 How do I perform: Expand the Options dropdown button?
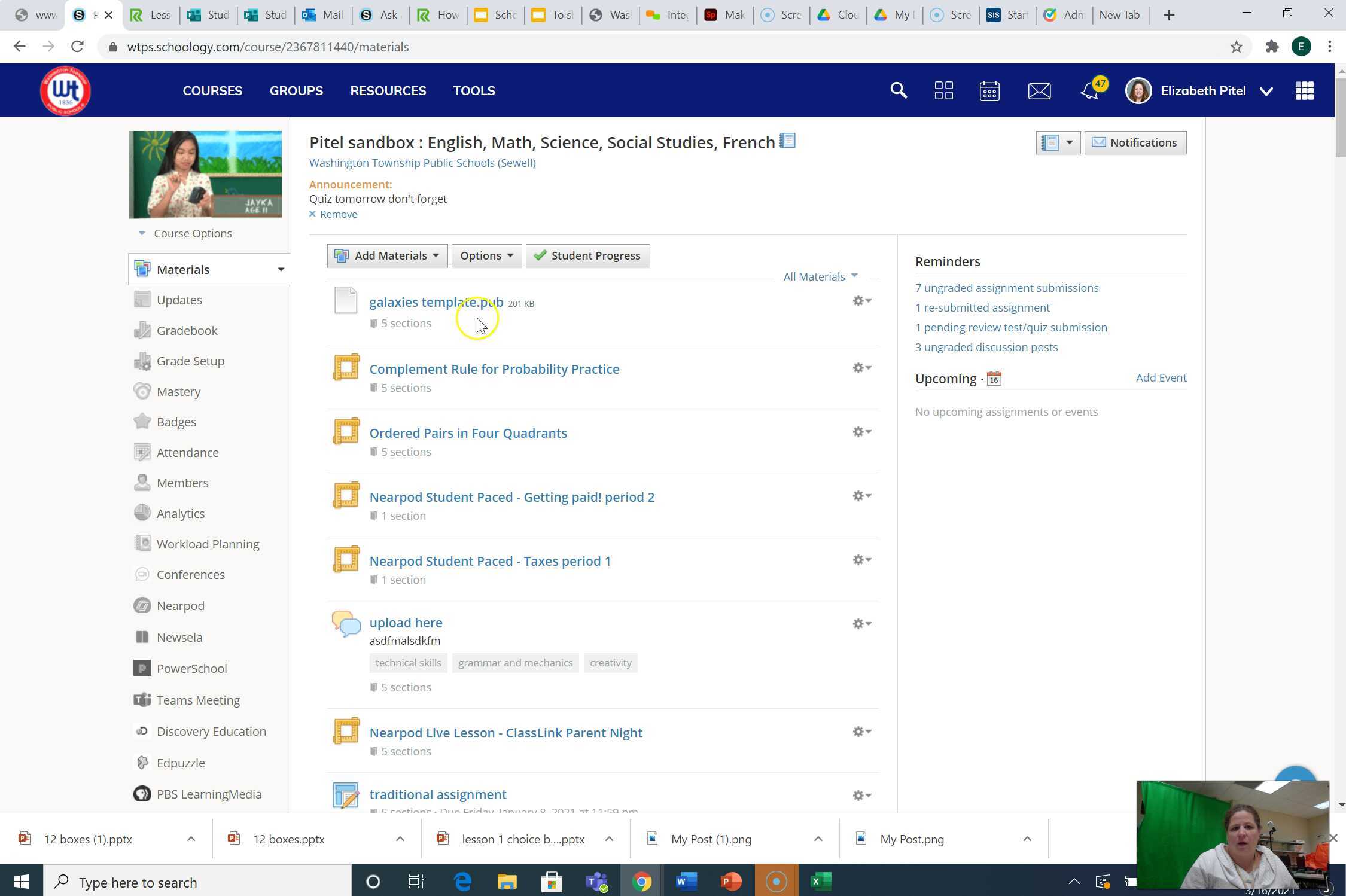click(486, 255)
